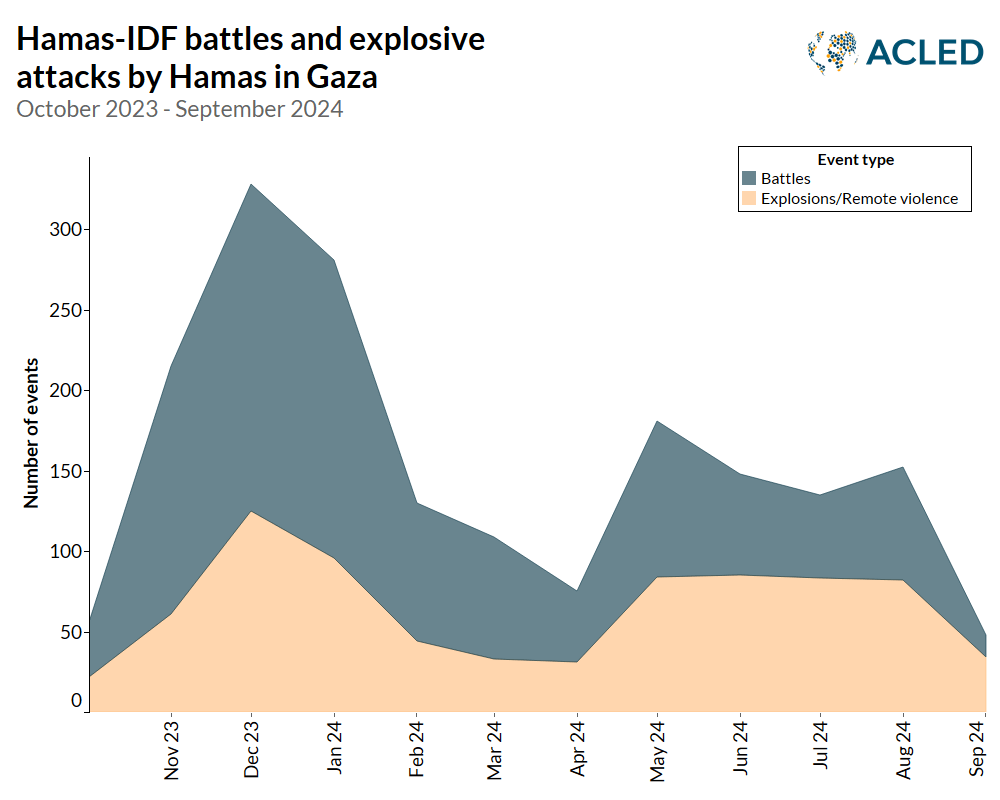Viewport: 1000px width, 800px height.
Task: Click the Apr 24 x-axis tick label
Action: (577, 751)
